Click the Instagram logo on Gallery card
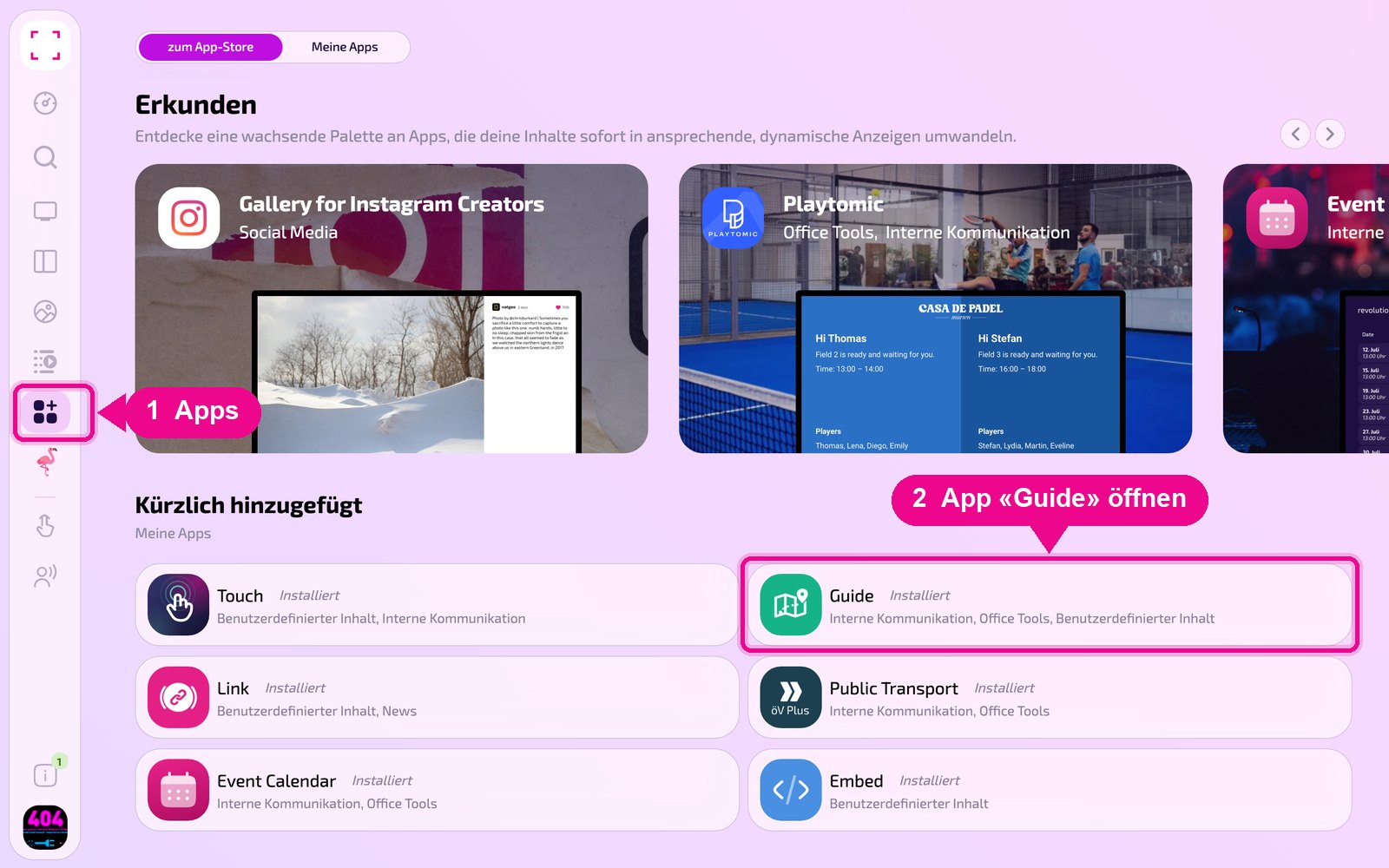This screenshot has width=1389, height=868. pyautogui.click(x=188, y=218)
